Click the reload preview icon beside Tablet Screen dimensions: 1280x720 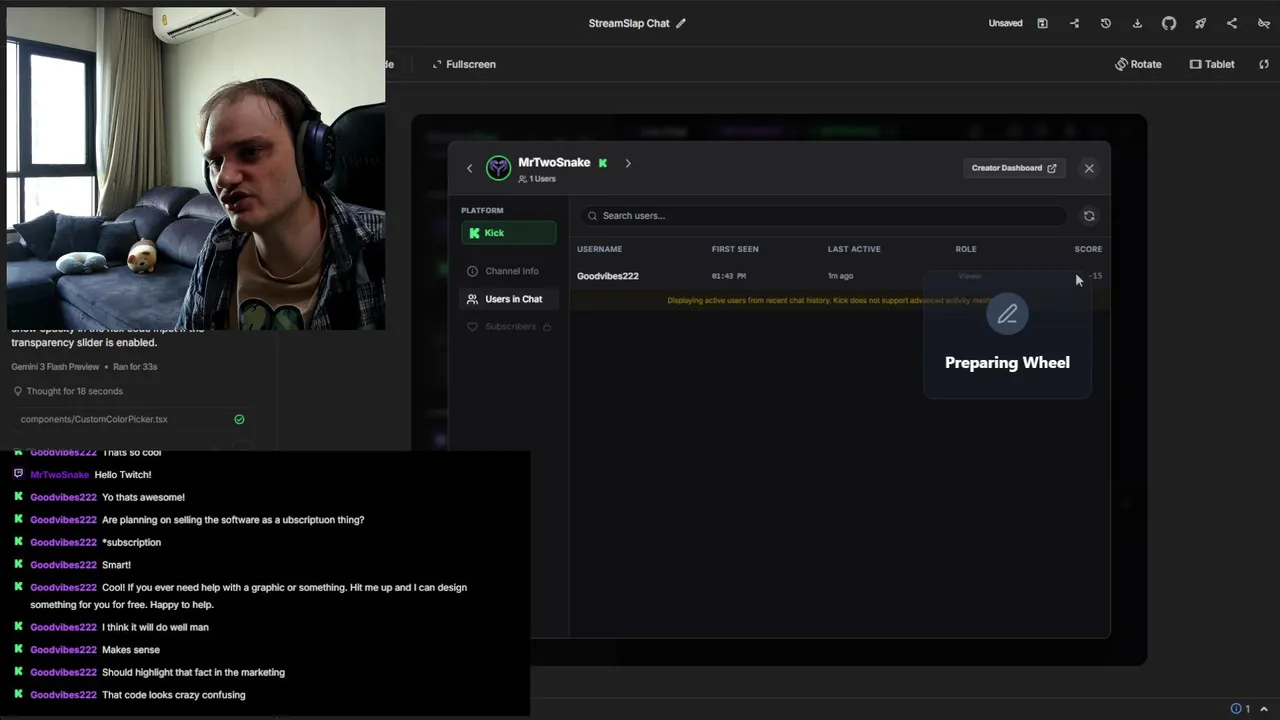point(1264,64)
